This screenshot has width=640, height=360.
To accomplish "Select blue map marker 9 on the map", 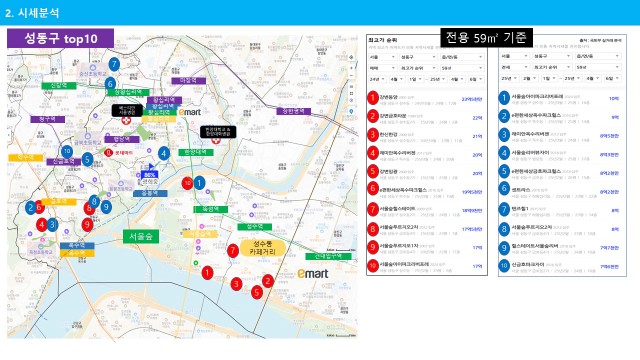I will pos(106,207).
